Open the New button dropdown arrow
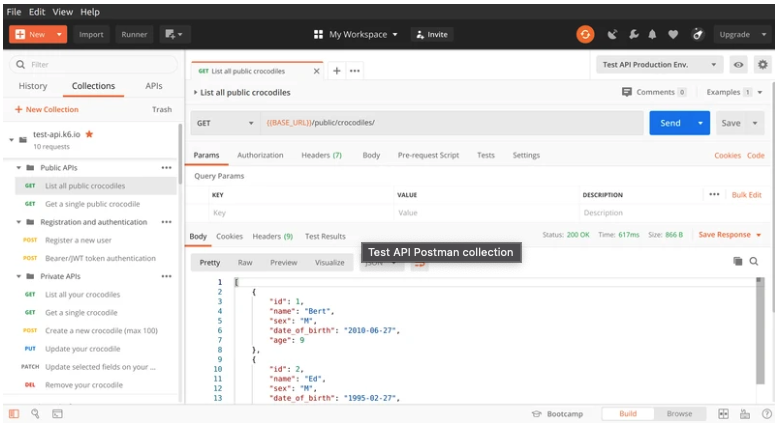 point(59,35)
